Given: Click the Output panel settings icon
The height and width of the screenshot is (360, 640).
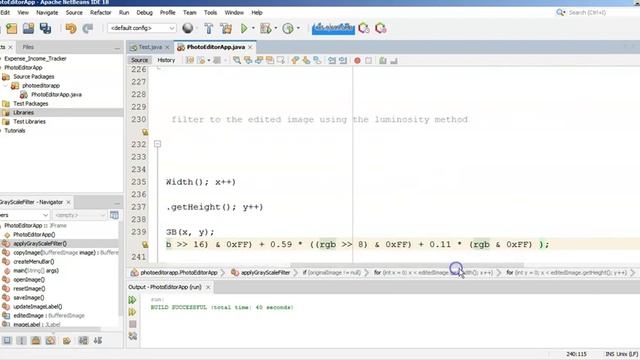Looking at the screenshot, I should 133,336.
